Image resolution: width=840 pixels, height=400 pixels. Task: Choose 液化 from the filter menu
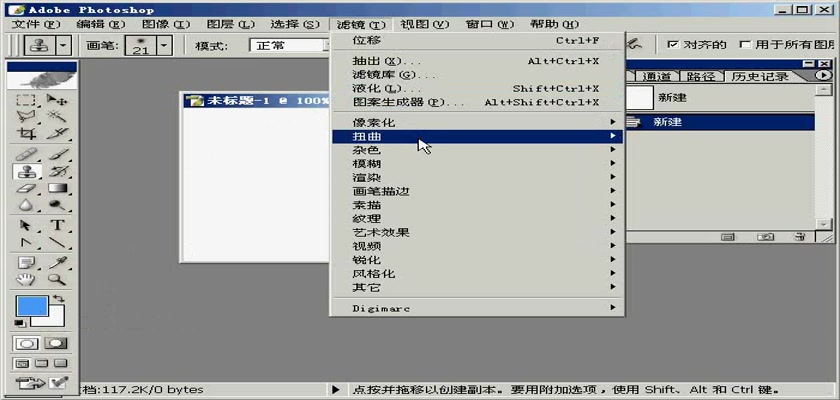tap(477, 89)
